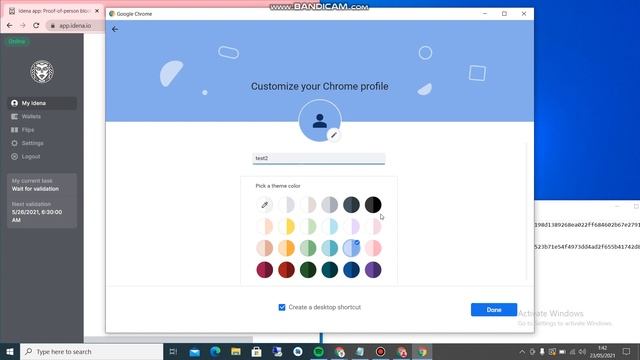Select the yellow theme color swatch

point(287,226)
